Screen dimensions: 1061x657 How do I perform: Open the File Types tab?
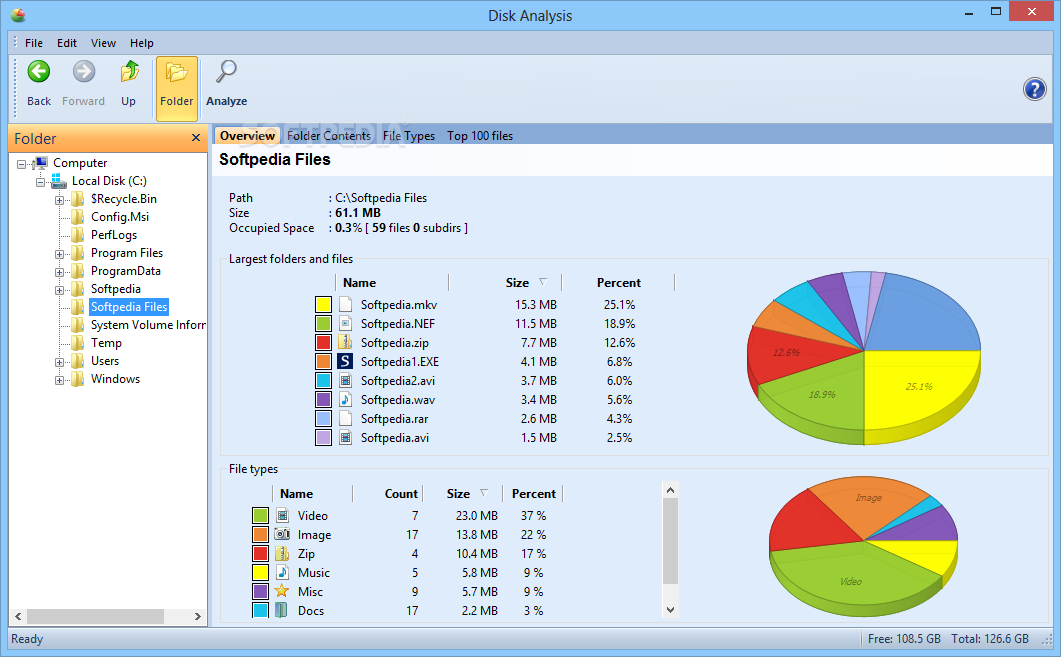coord(409,135)
